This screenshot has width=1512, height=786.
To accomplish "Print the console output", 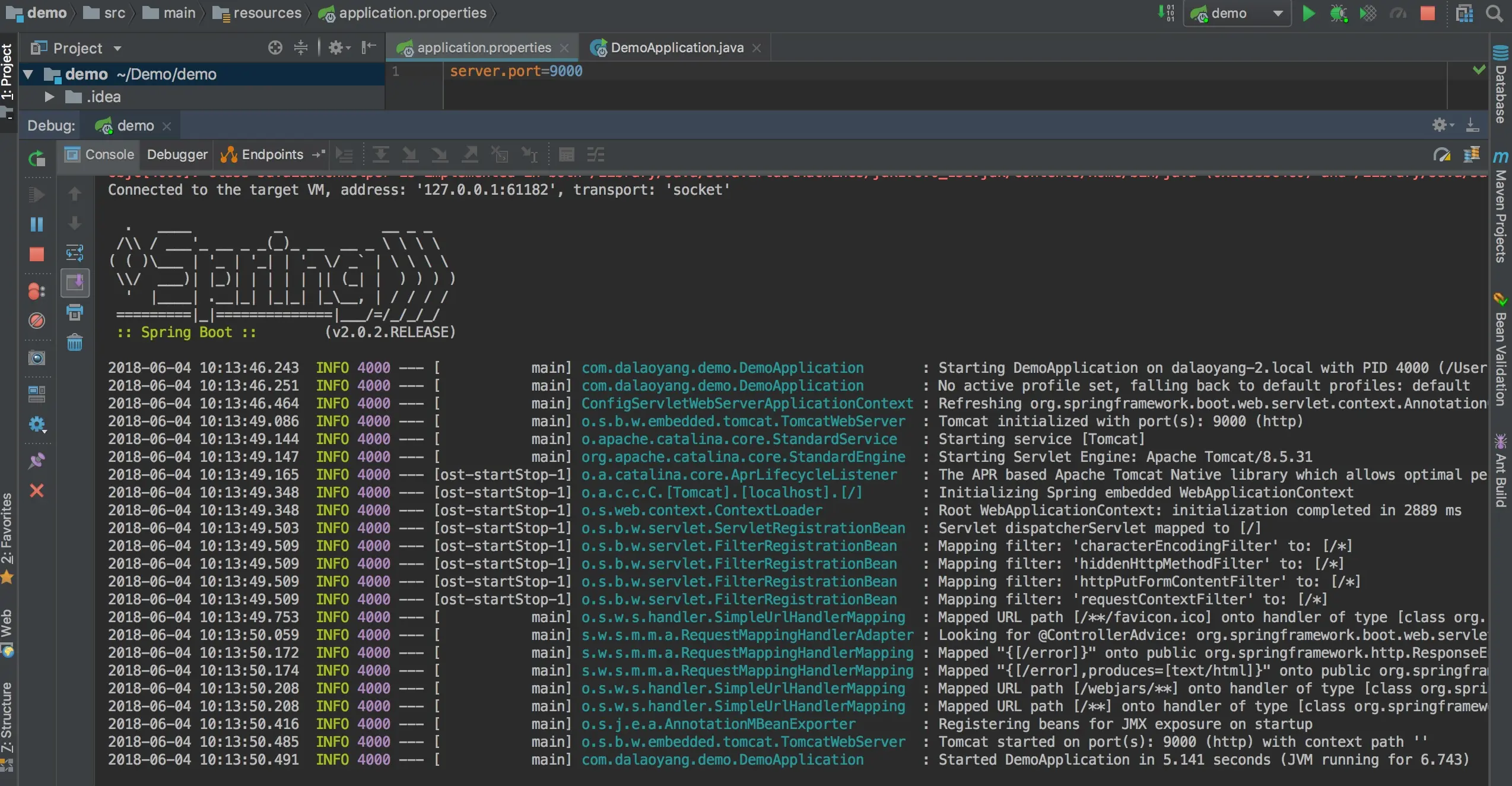I will (75, 312).
